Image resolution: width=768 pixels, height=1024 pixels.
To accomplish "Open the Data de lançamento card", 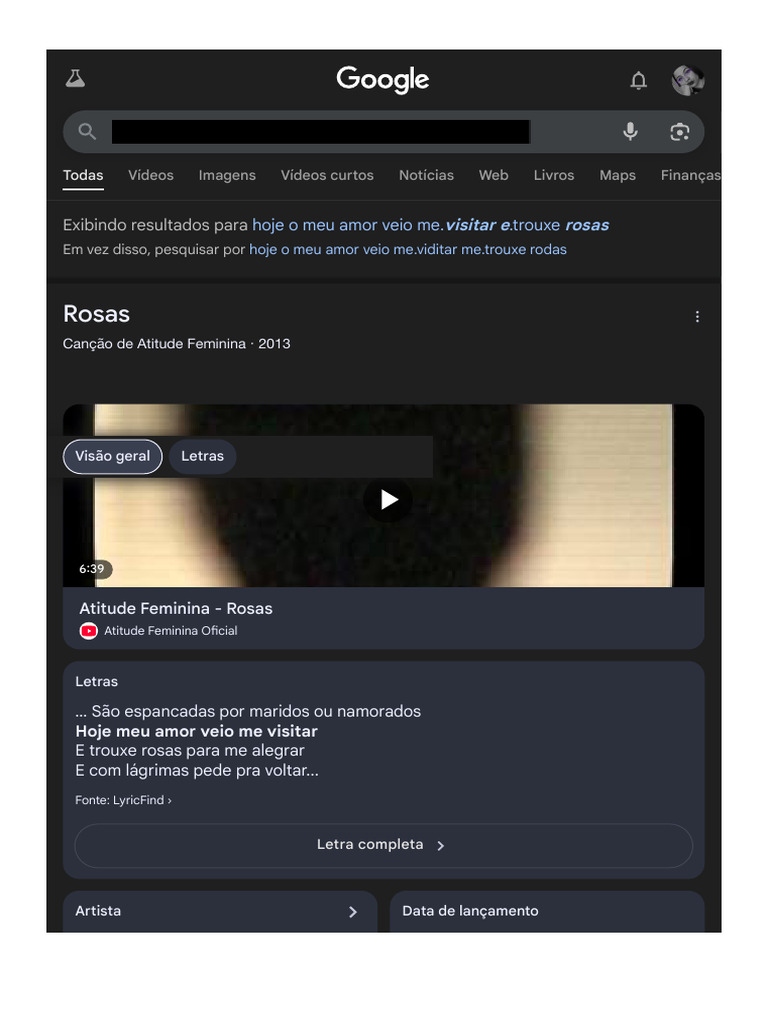I will [x=547, y=912].
